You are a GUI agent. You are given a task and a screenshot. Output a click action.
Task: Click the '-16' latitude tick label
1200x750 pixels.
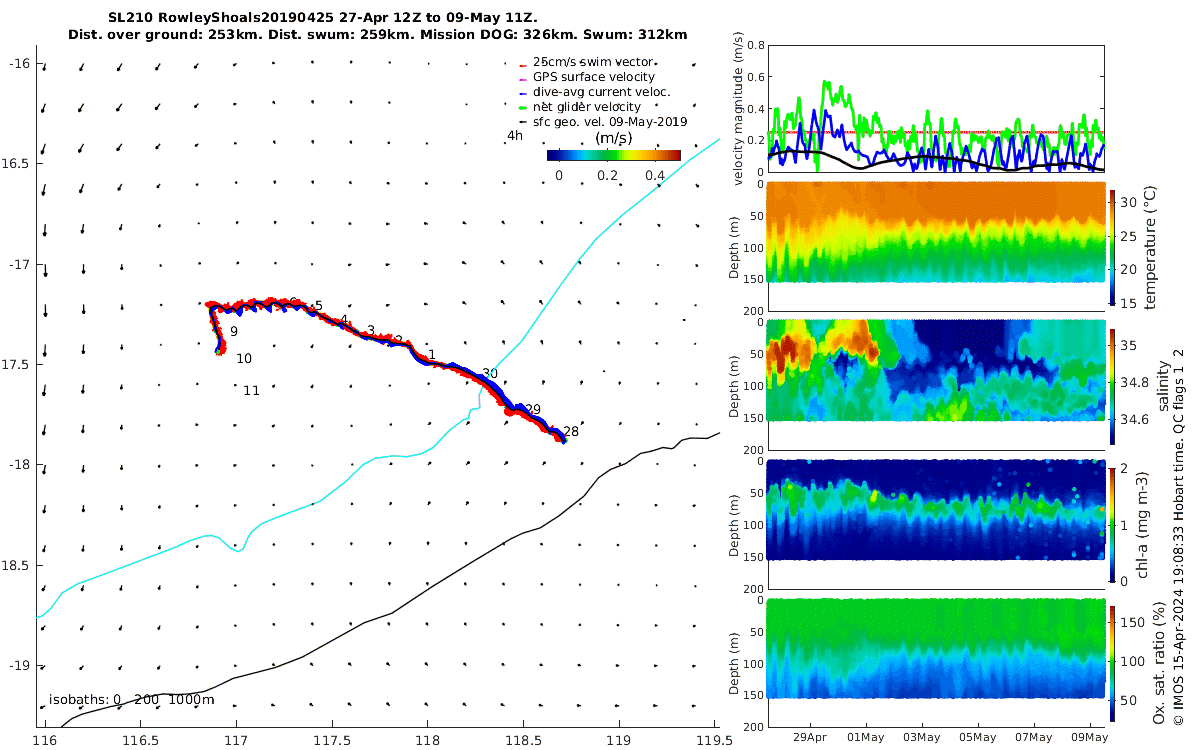(20, 64)
